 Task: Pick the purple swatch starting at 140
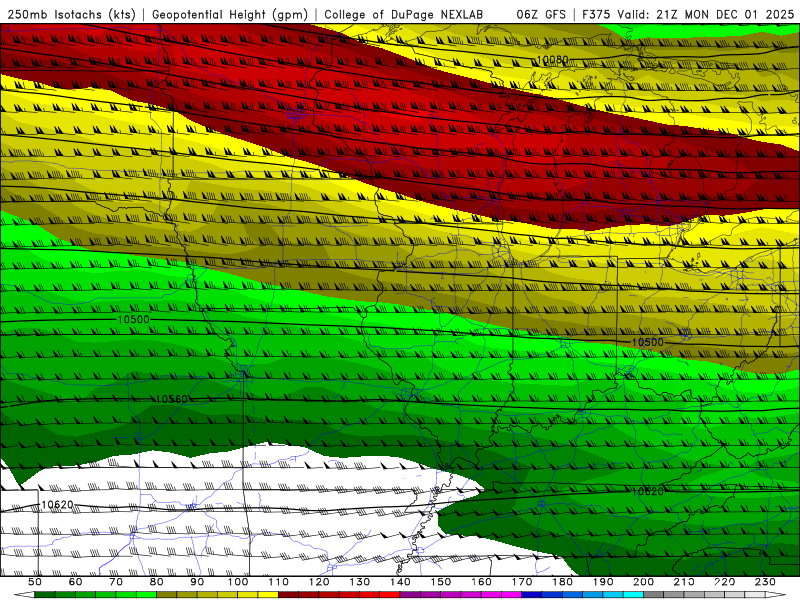410,594
